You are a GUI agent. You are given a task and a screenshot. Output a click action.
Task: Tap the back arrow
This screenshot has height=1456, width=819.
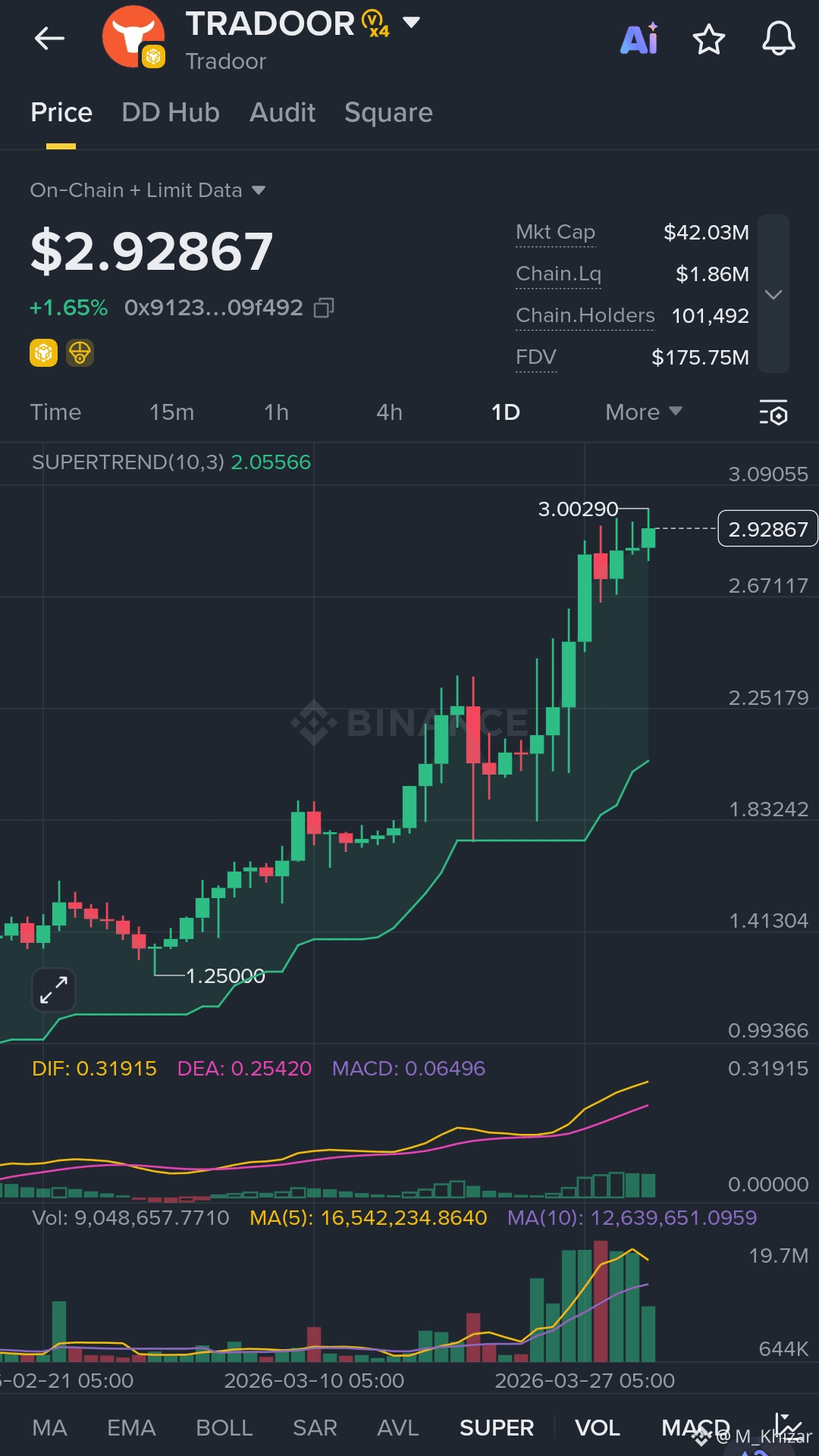click(50, 39)
